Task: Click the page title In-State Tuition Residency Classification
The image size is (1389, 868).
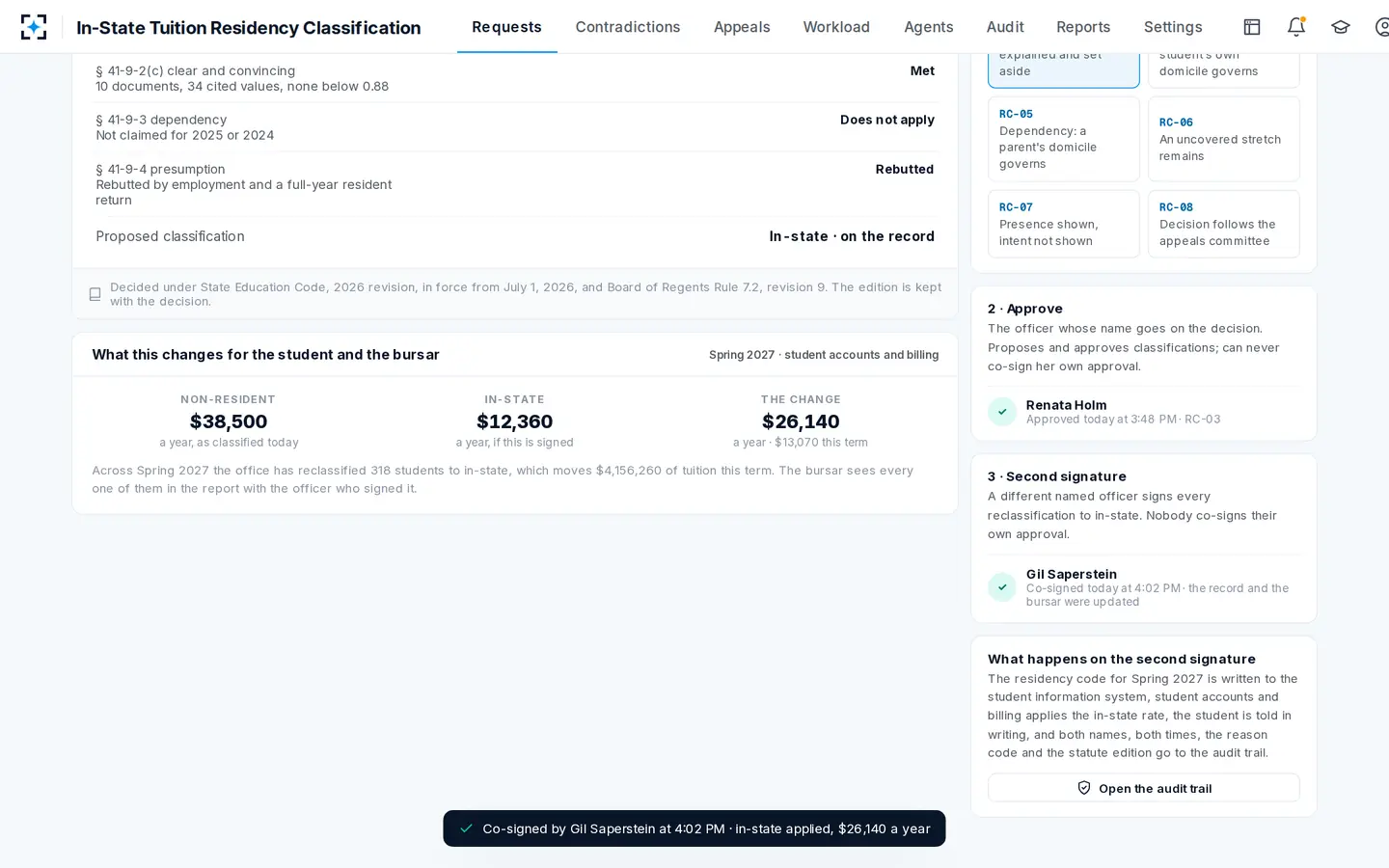Action: [249, 27]
